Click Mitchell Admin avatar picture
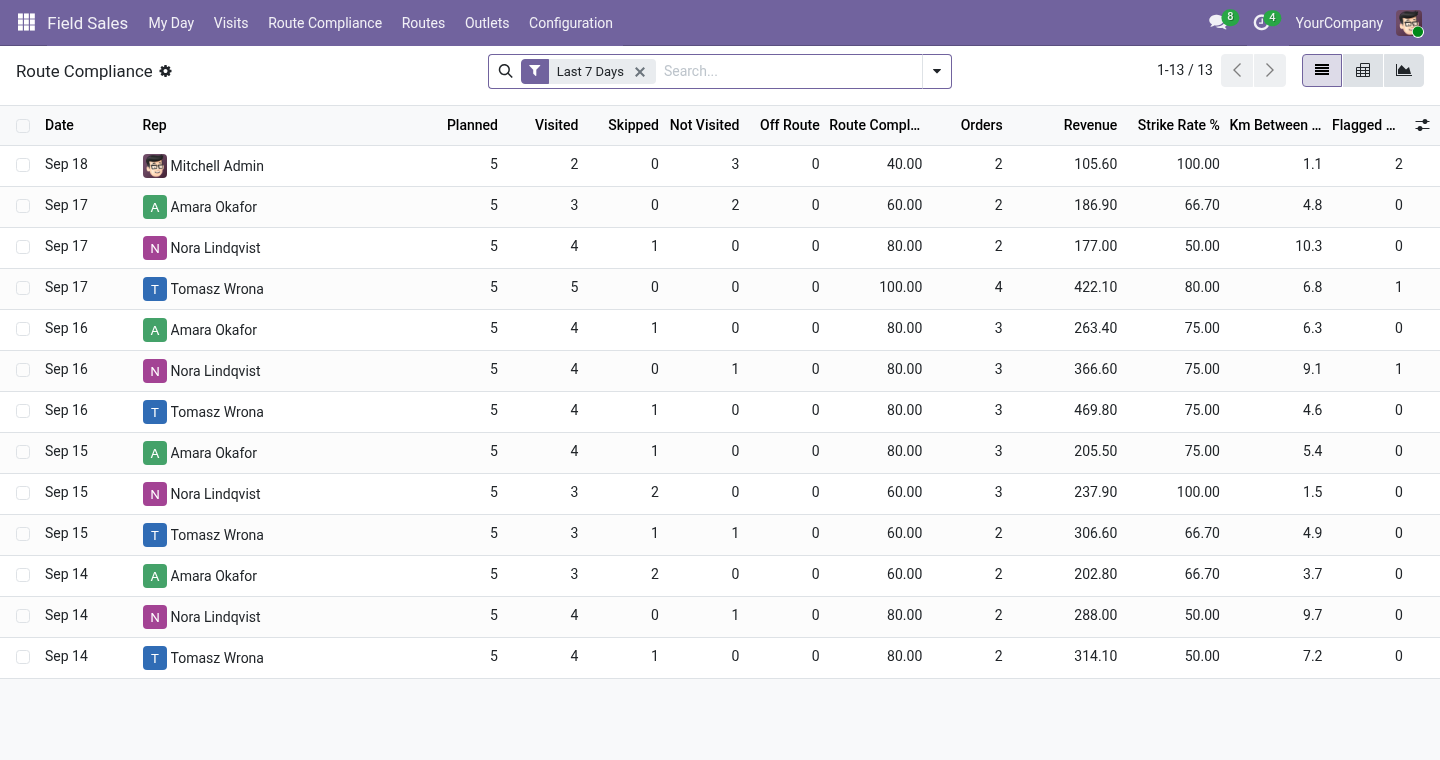Screen dimensions: 1440x760 coord(154,166)
